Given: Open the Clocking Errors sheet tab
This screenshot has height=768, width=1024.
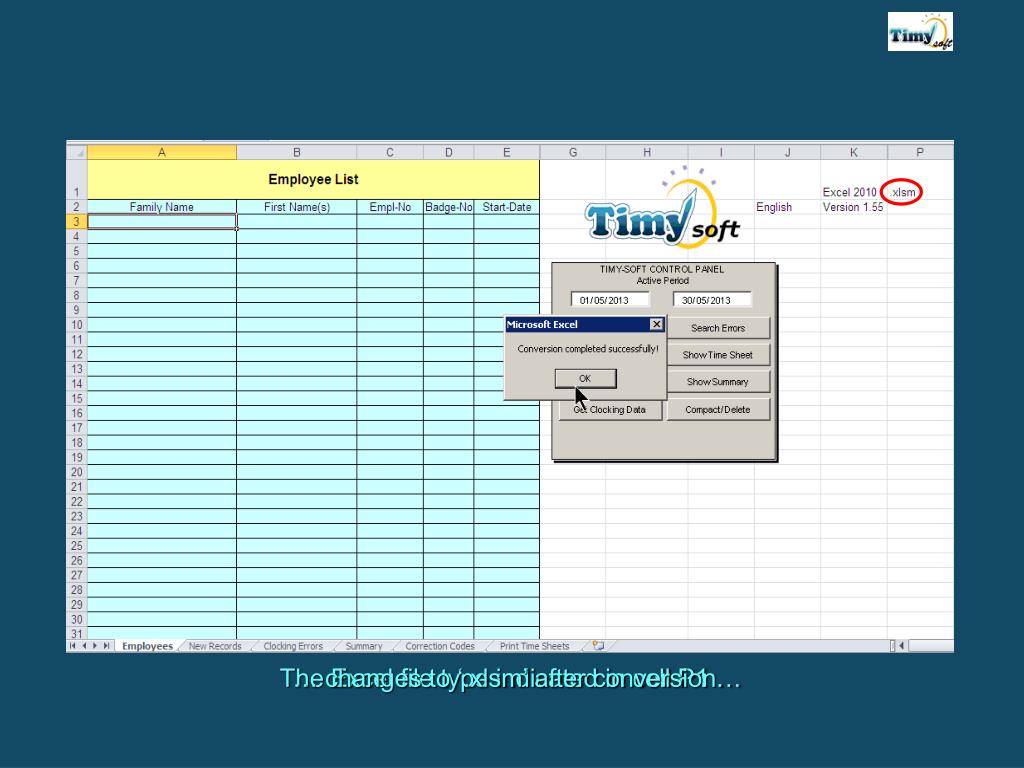Looking at the screenshot, I should [293, 646].
